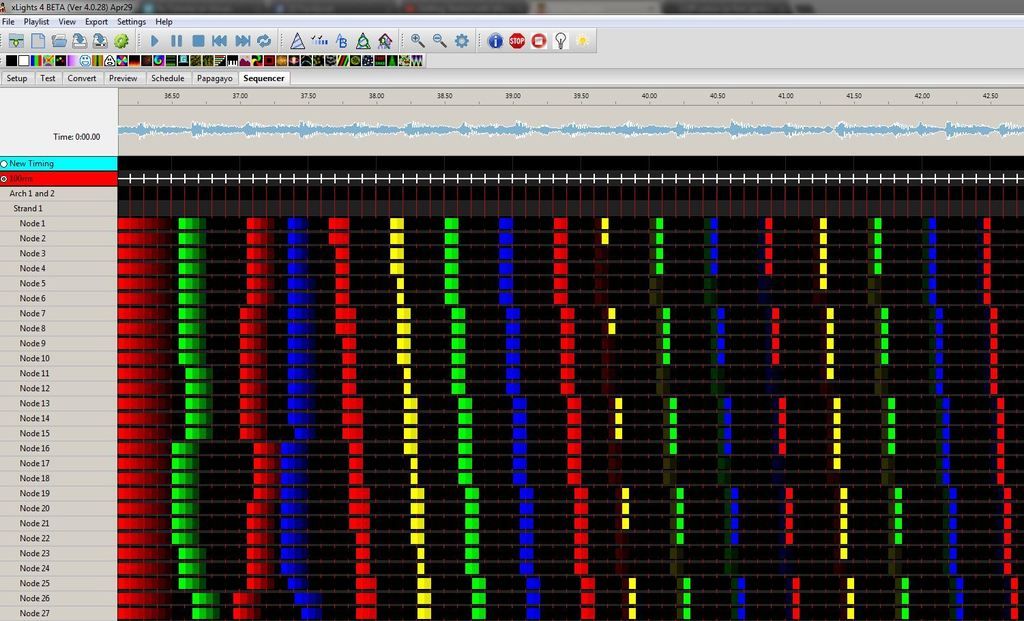The width and height of the screenshot is (1024, 621).
Task: Click the 41.00 mark on time ruler
Action: 786,96
